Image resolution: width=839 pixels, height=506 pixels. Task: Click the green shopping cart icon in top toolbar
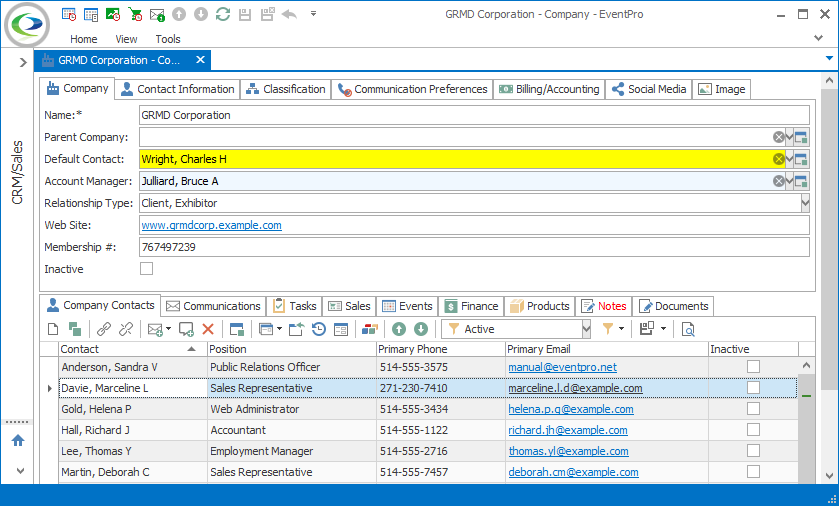pos(135,14)
